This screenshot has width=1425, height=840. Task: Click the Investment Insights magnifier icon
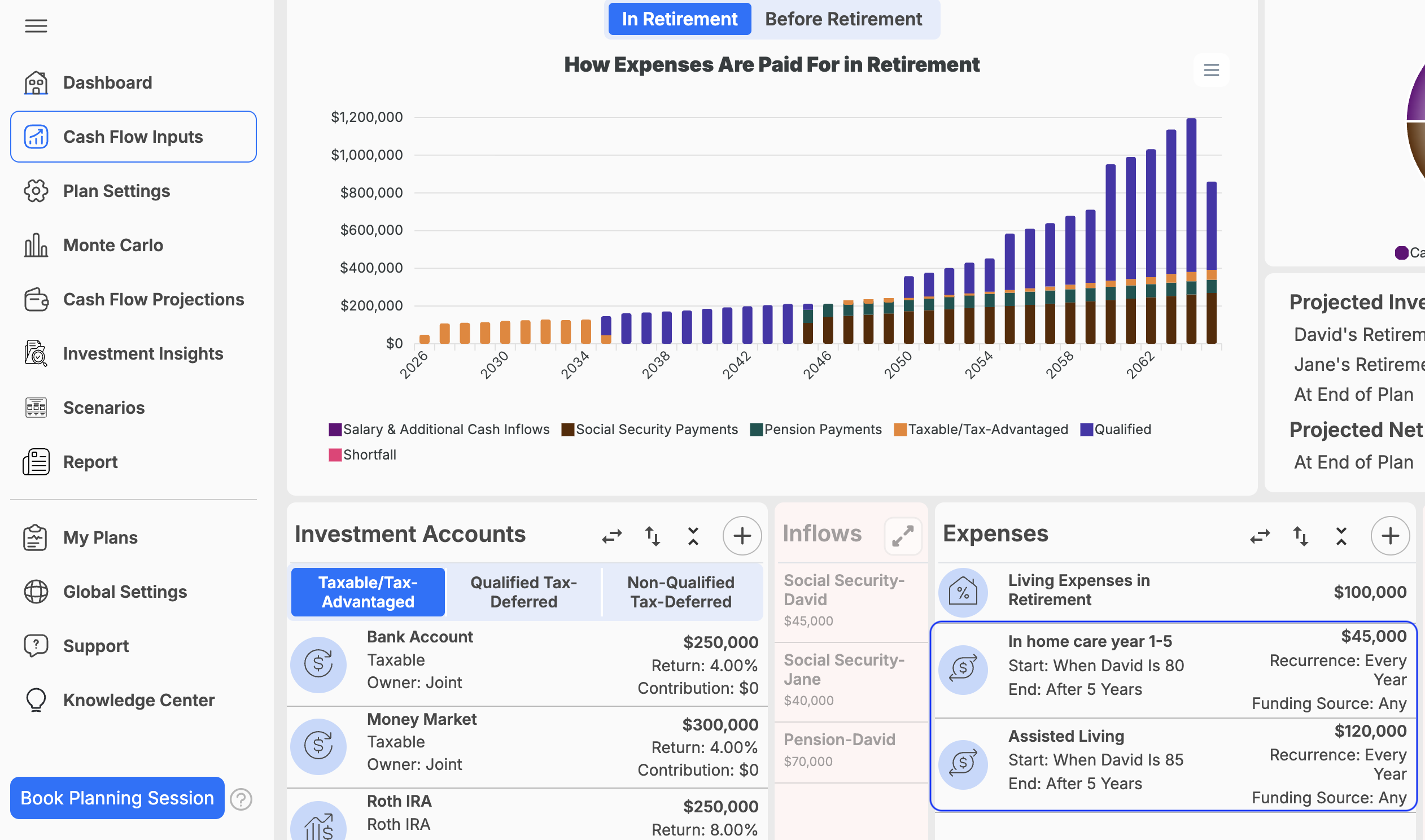(36, 354)
